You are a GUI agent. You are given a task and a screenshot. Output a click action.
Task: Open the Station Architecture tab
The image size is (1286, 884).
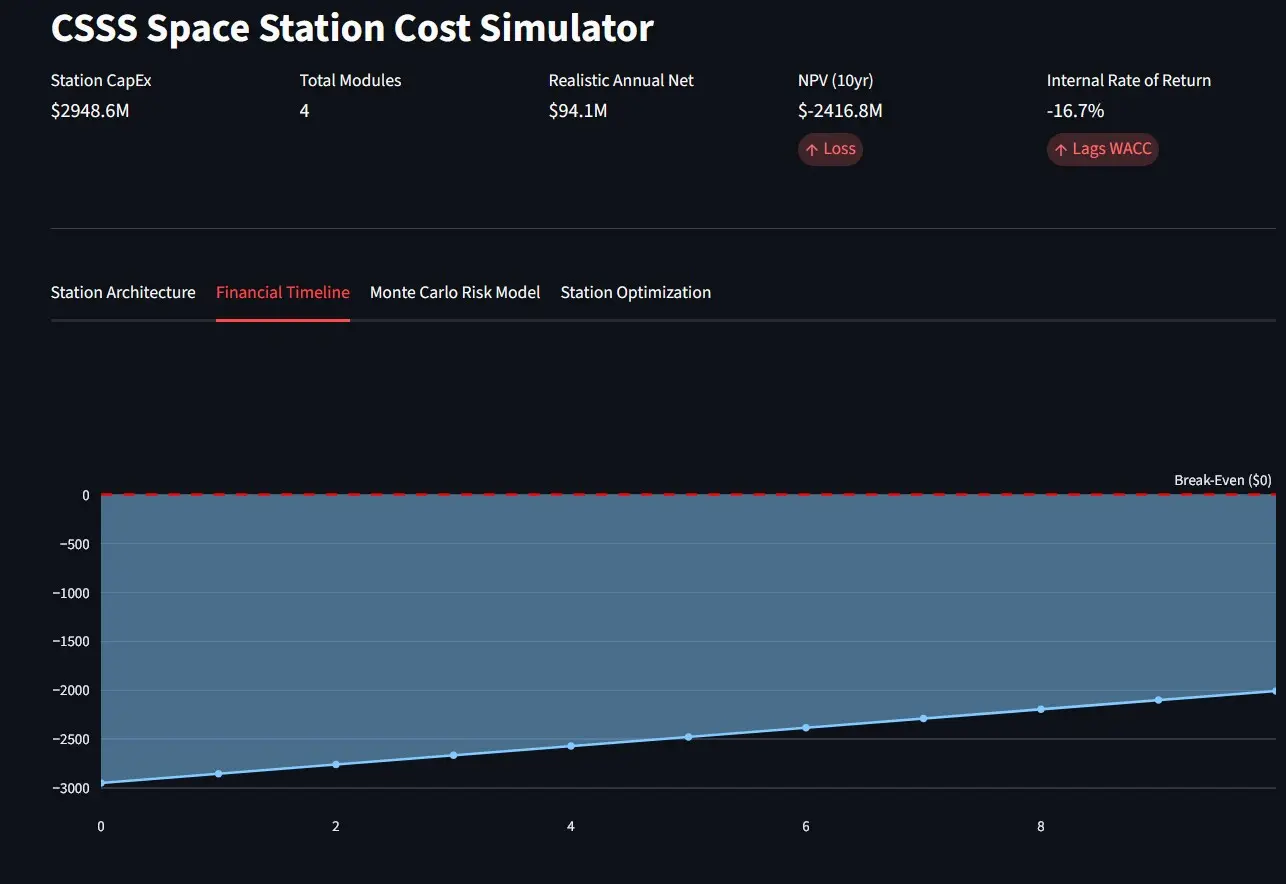[123, 292]
